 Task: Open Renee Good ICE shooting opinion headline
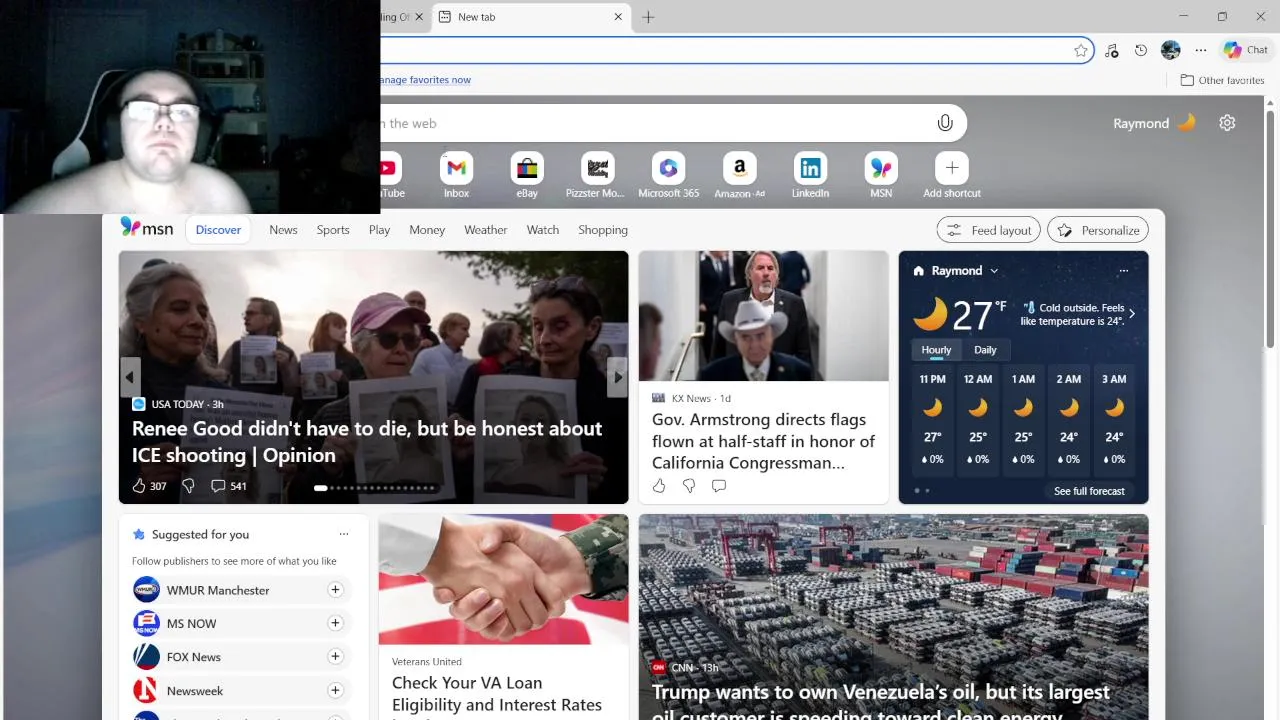(x=367, y=441)
